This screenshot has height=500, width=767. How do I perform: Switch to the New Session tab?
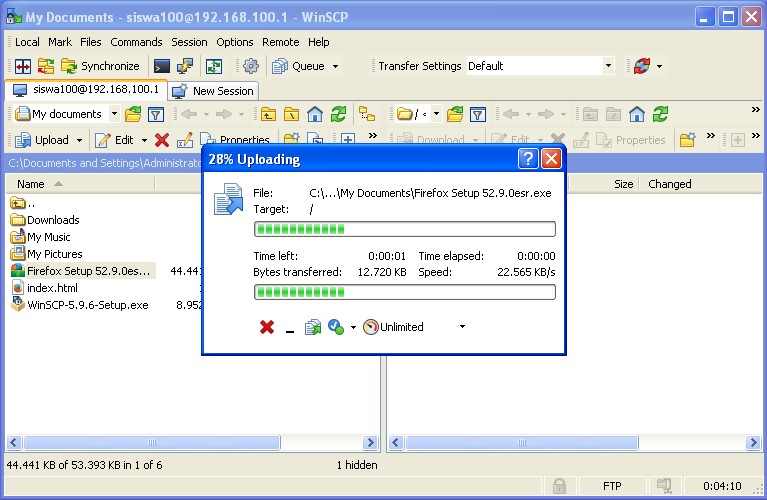214,90
